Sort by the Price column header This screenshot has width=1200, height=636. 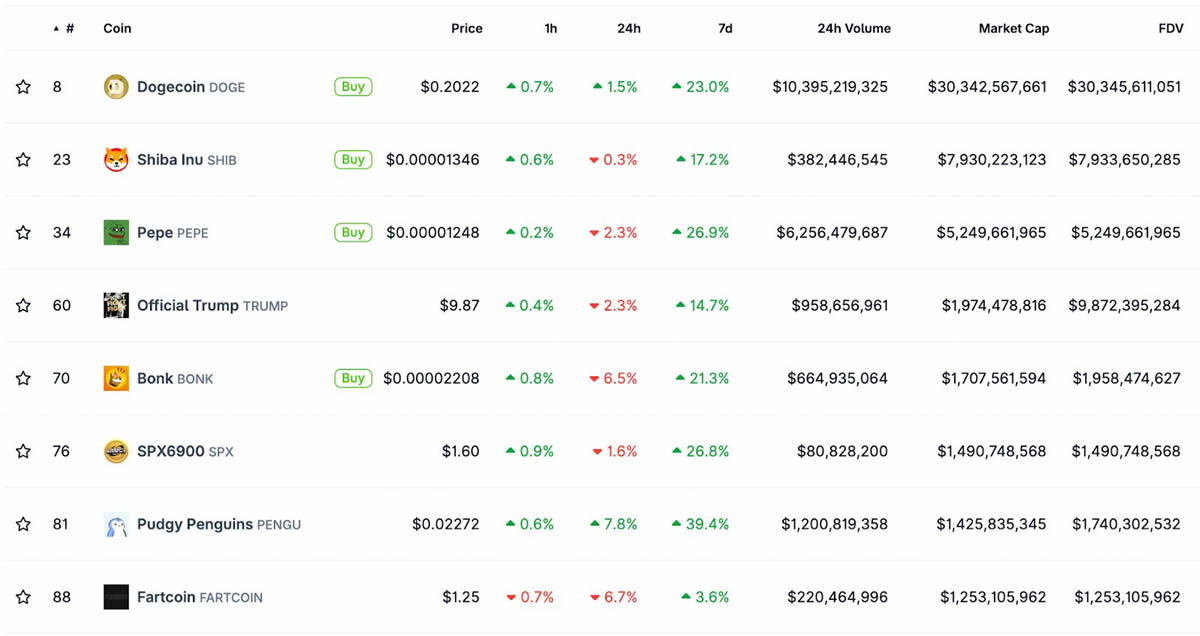466,29
